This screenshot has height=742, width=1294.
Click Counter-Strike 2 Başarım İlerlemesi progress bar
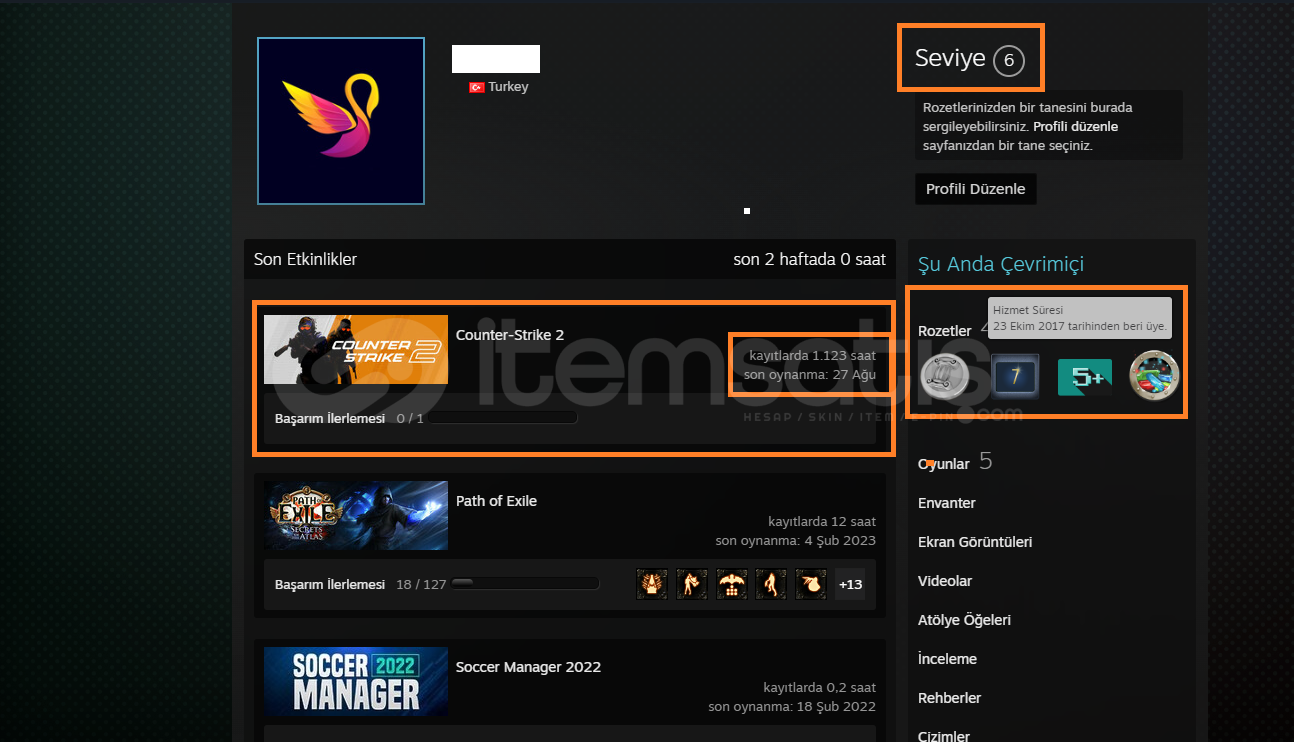(x=503, y=418)
